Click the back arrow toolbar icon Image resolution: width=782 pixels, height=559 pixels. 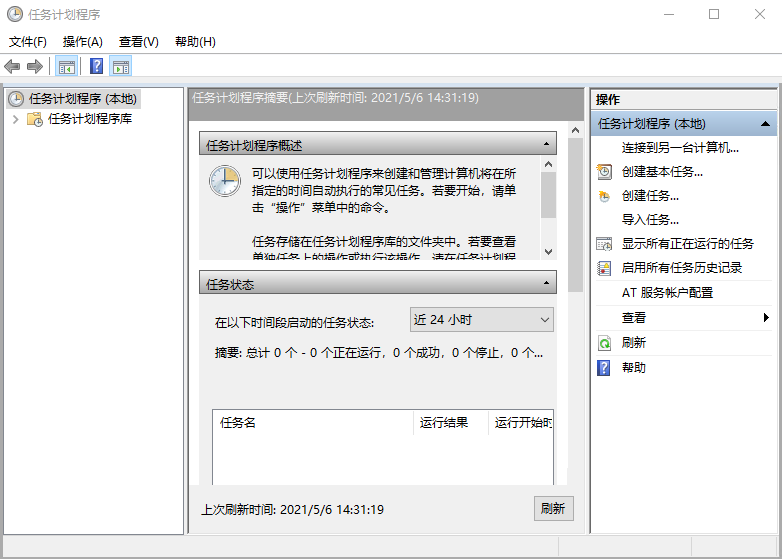pos(13,67)
